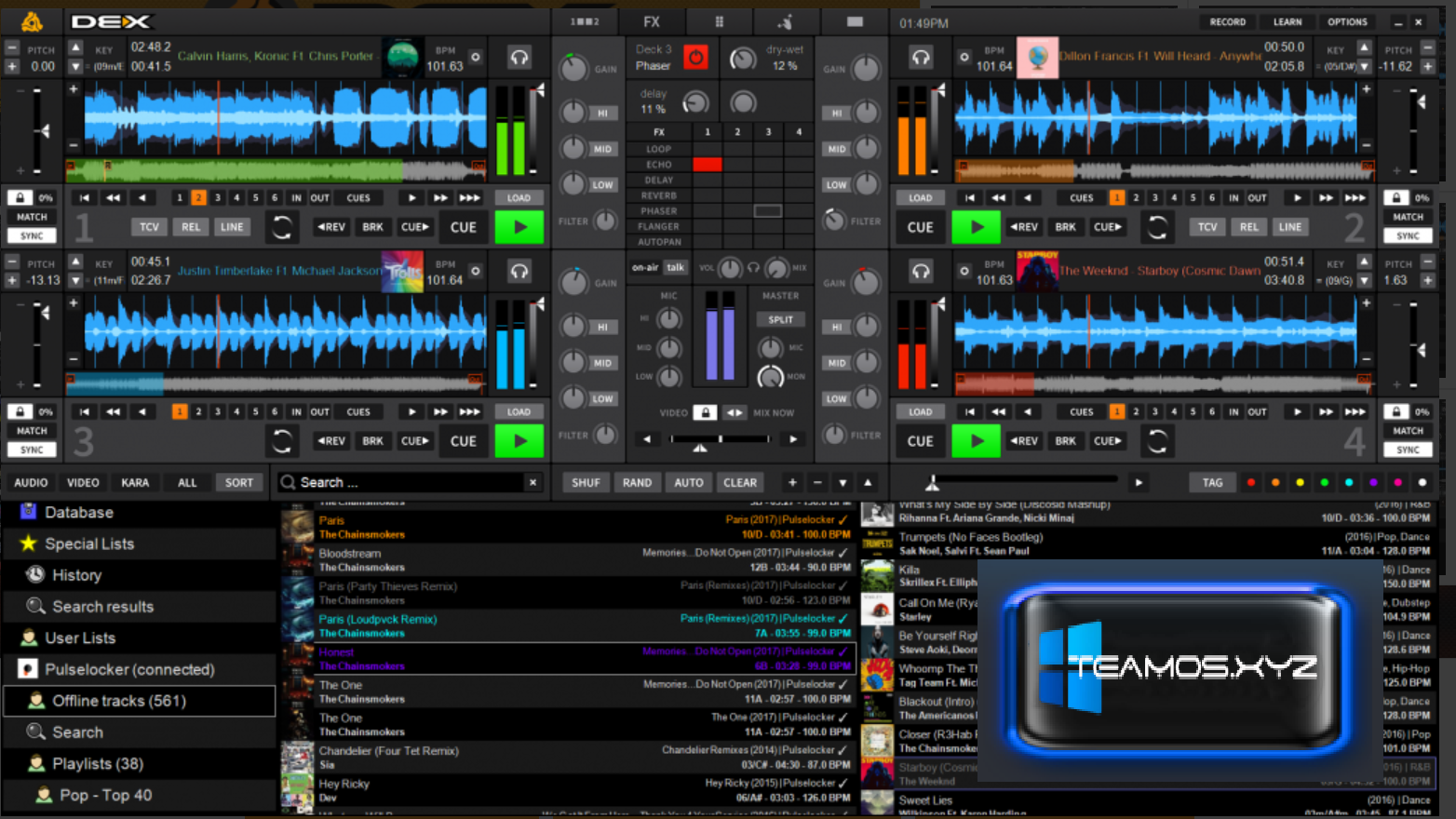Click the Deck 1 key down arrow
Image resolution: width=1456 pixels, height=819 pixels.
pos(75,67)
